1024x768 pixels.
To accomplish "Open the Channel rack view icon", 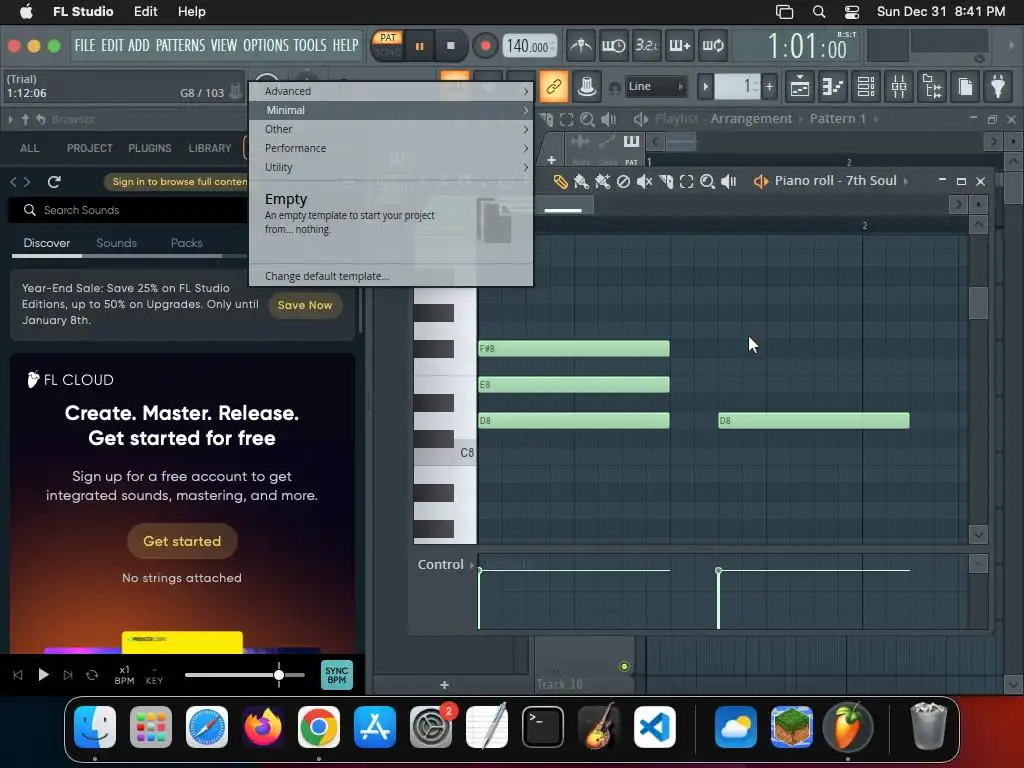I will (866, 86).
